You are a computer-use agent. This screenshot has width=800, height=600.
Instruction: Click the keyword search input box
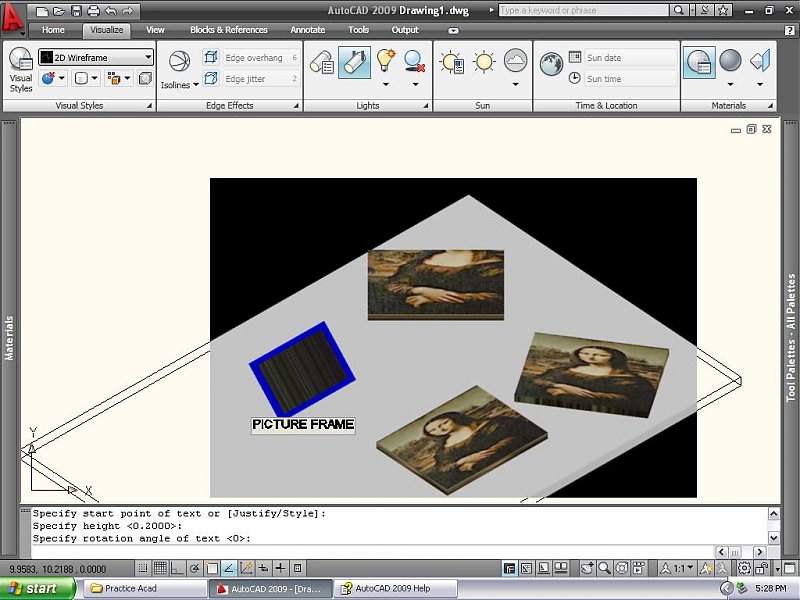pos(582,10)
